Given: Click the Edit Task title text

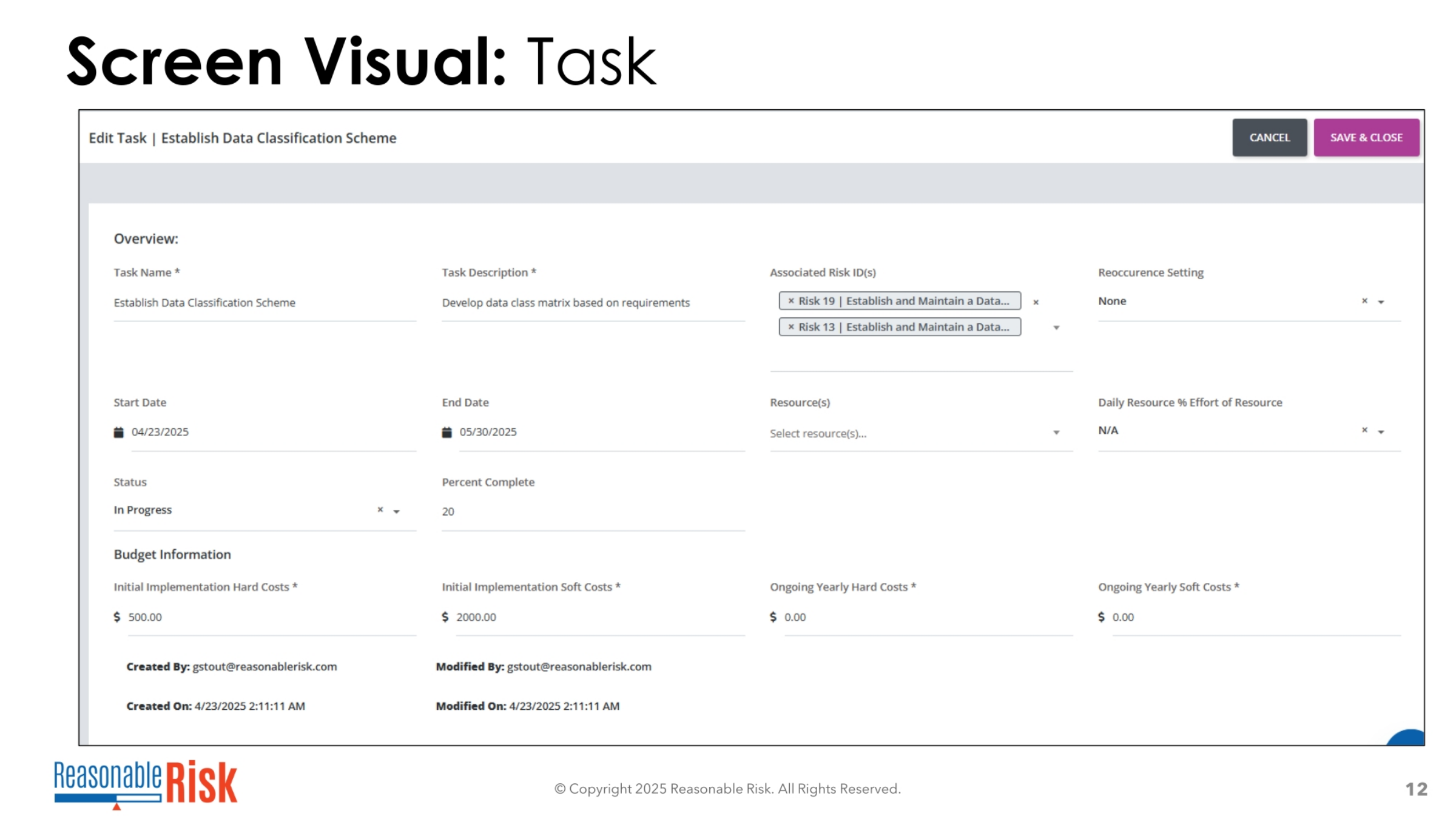Looking at the screenshot, I should point(243,138).
